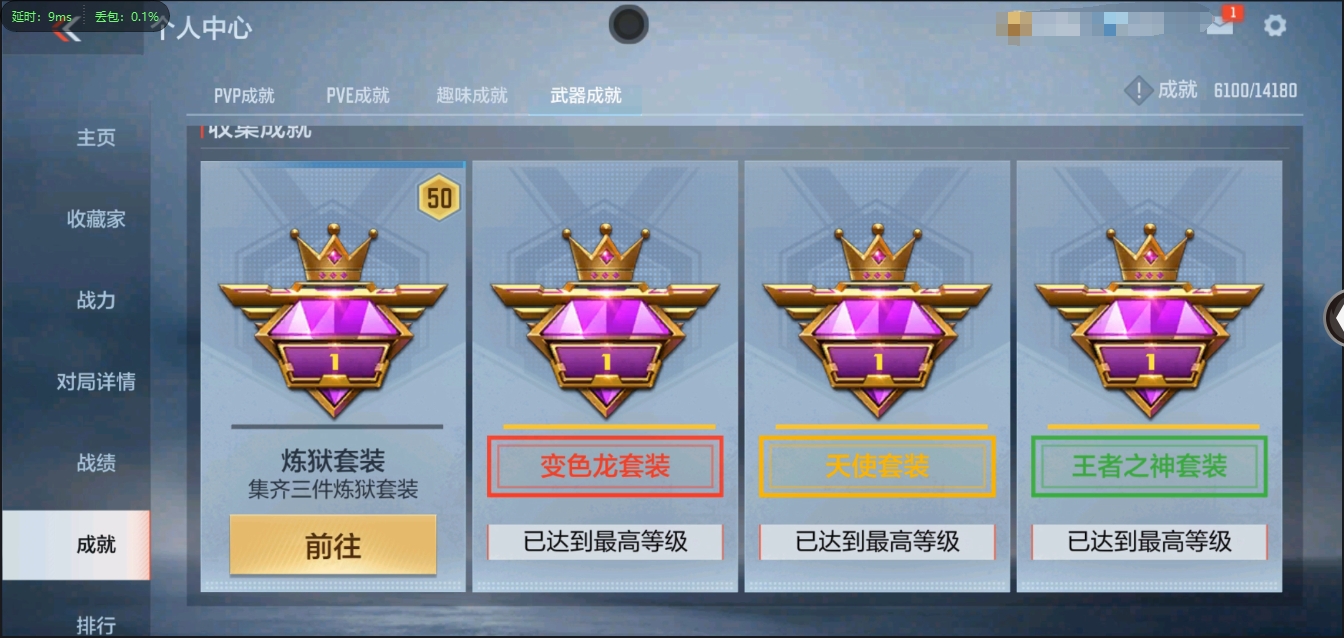Select the 武器成就 tab
Screen dimensions: 1344x638
(x=586, y=96)
